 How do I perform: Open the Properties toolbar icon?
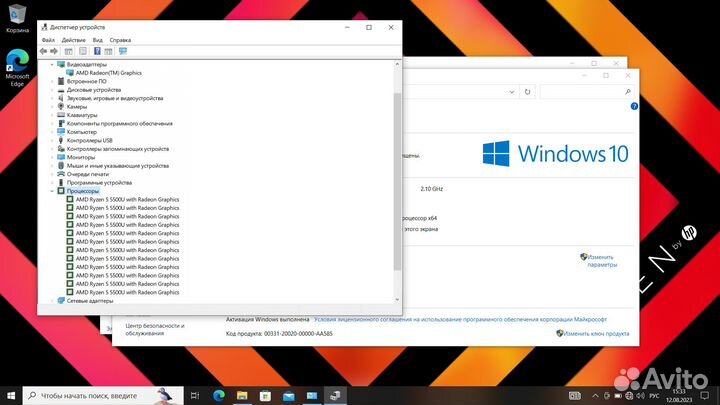coord(83,51)
